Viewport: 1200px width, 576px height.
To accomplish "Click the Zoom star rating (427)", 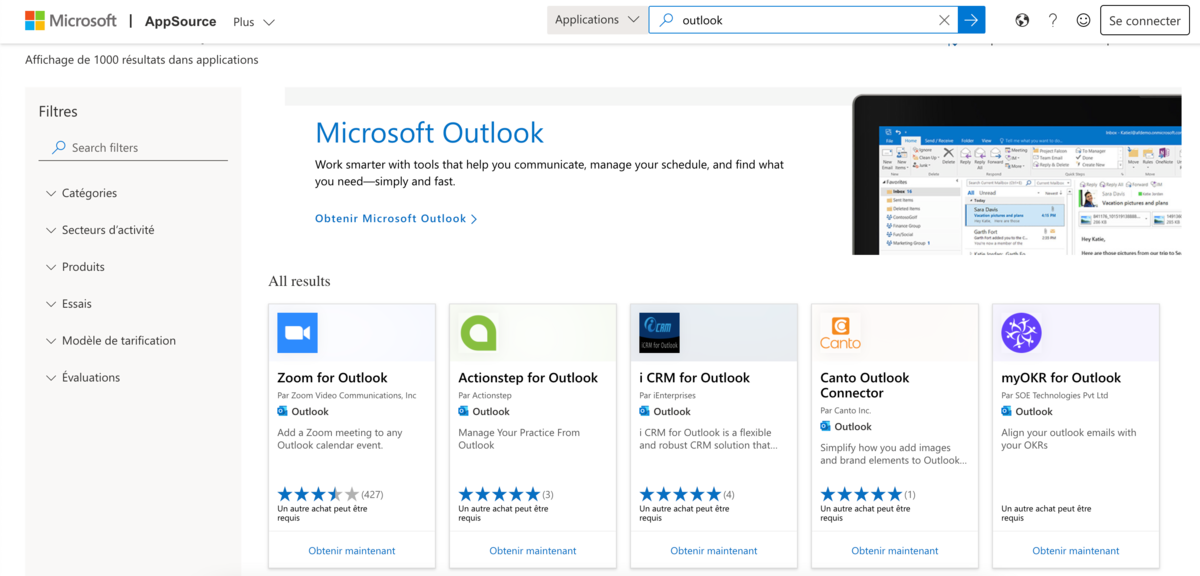I will point(330,494).
